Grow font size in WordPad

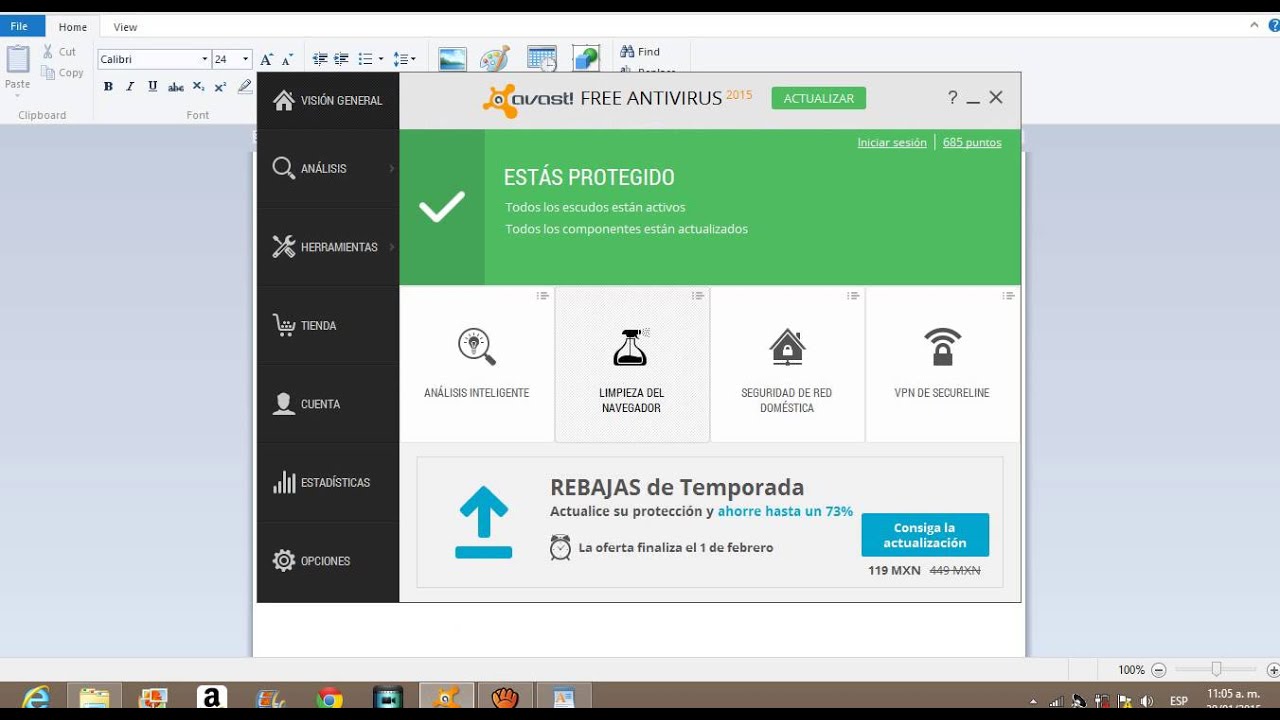click(266, 59)
